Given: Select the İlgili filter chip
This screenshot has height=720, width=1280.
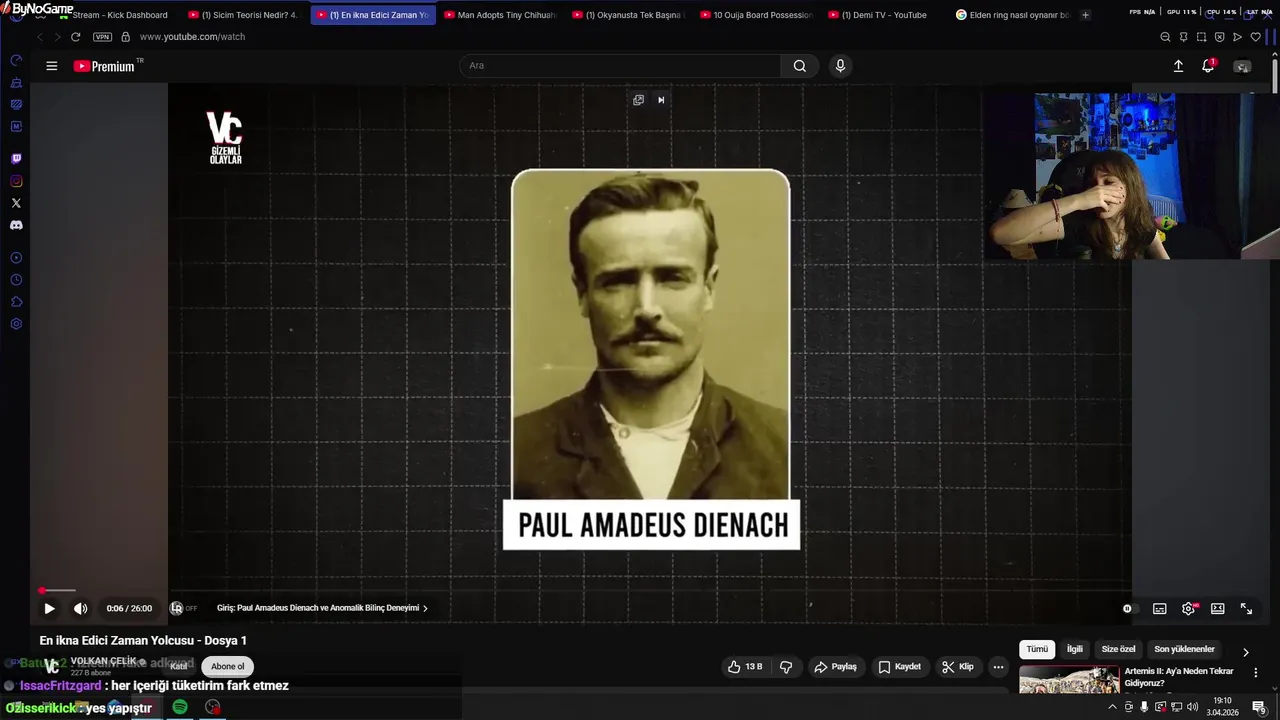Looking at the screenshot, I should tap(1074, 649).
